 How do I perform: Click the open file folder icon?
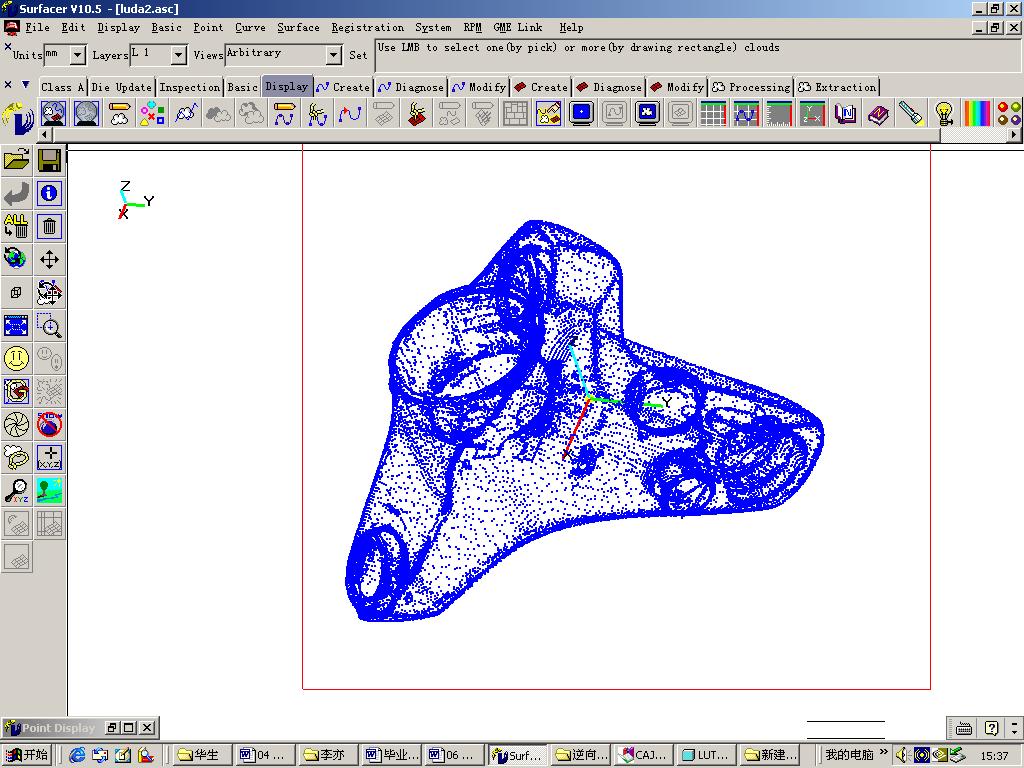pos(16,160)
